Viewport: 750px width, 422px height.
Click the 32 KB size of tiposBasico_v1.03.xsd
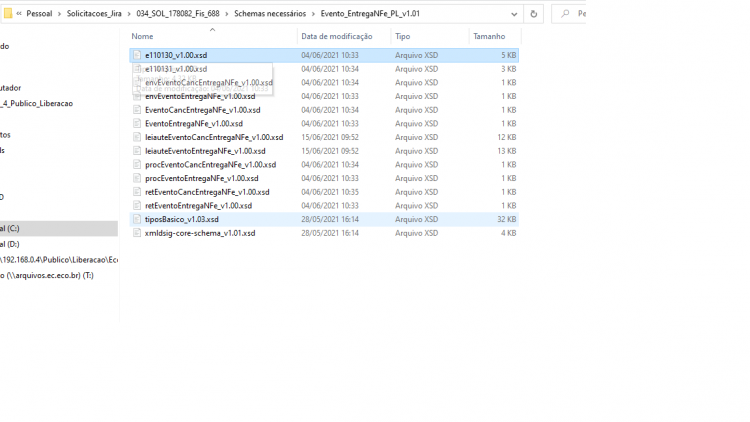click(507, 220)
